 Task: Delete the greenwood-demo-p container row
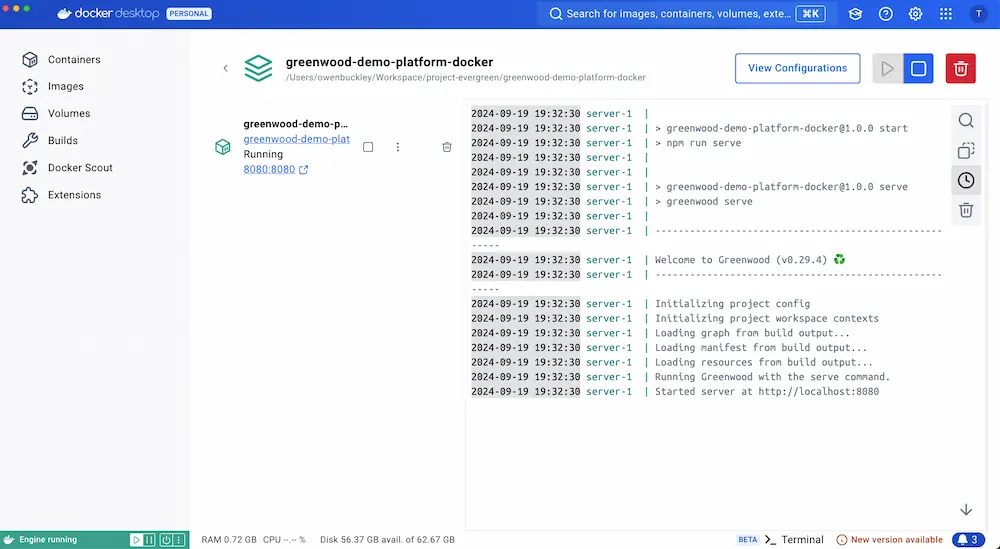447,147
